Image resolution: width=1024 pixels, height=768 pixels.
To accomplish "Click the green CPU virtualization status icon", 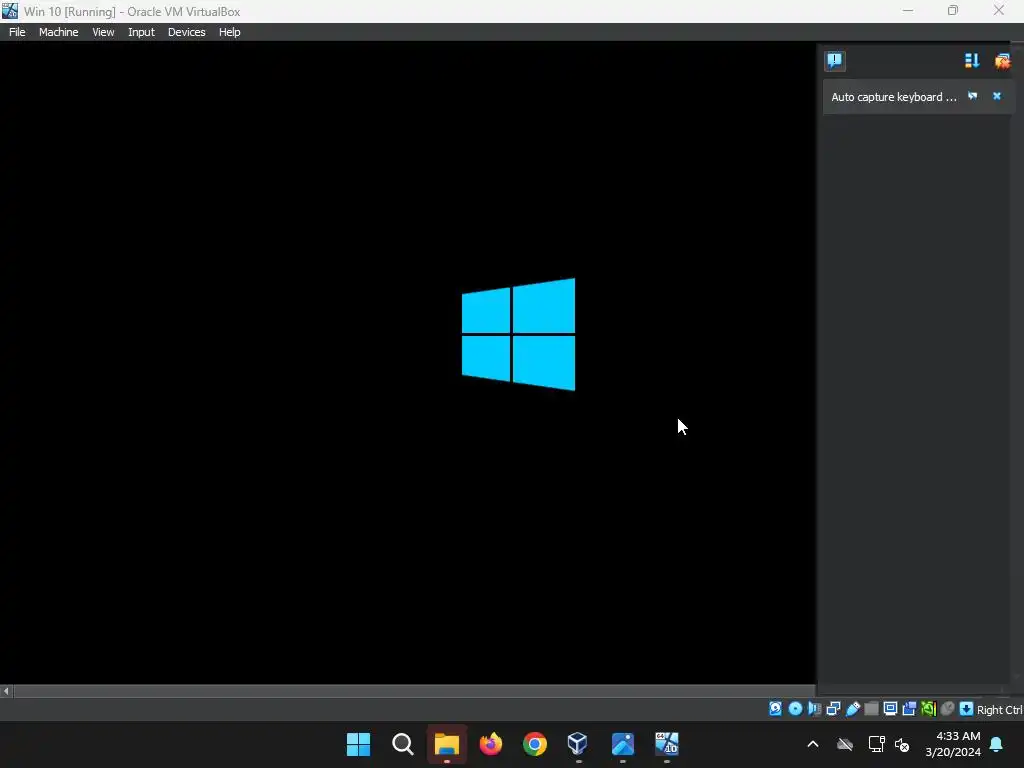I will [928, 709].
